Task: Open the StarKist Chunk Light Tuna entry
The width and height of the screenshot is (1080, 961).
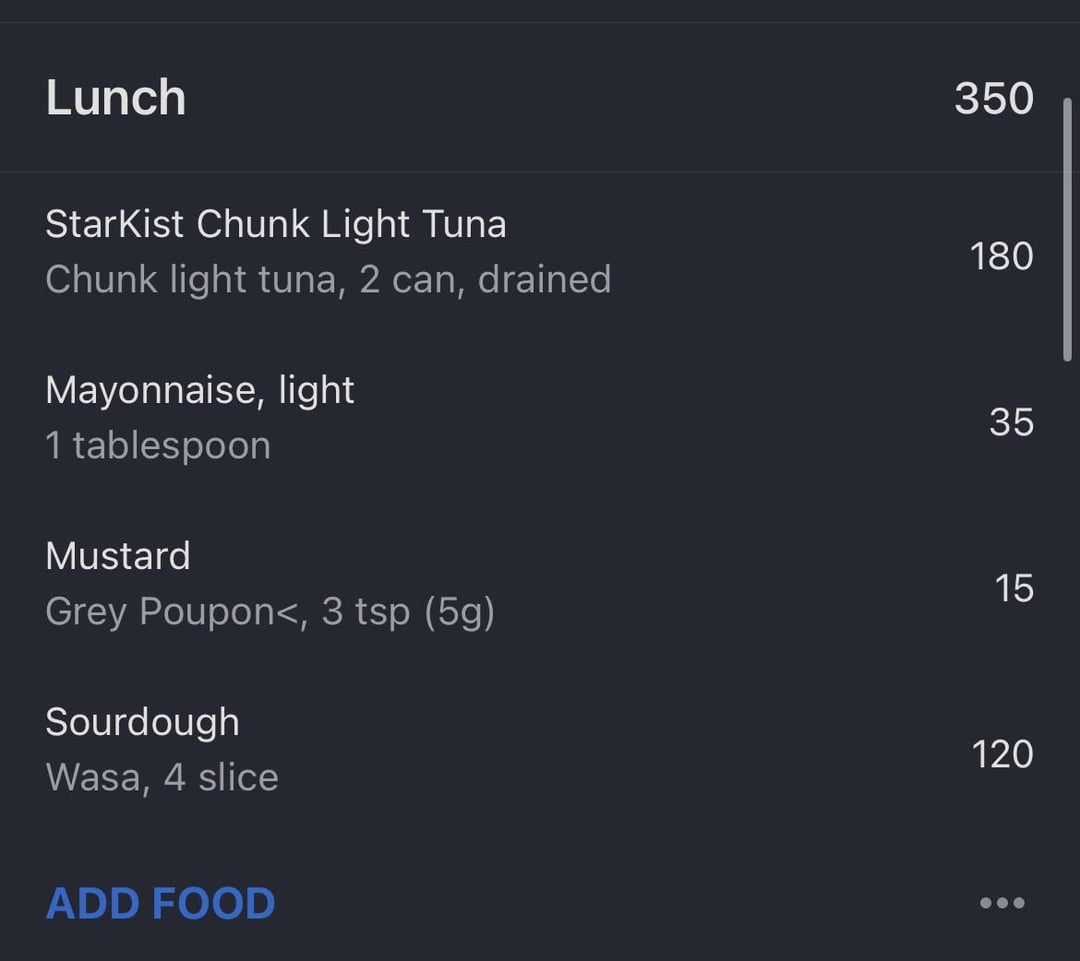Action: pos(540,251)
